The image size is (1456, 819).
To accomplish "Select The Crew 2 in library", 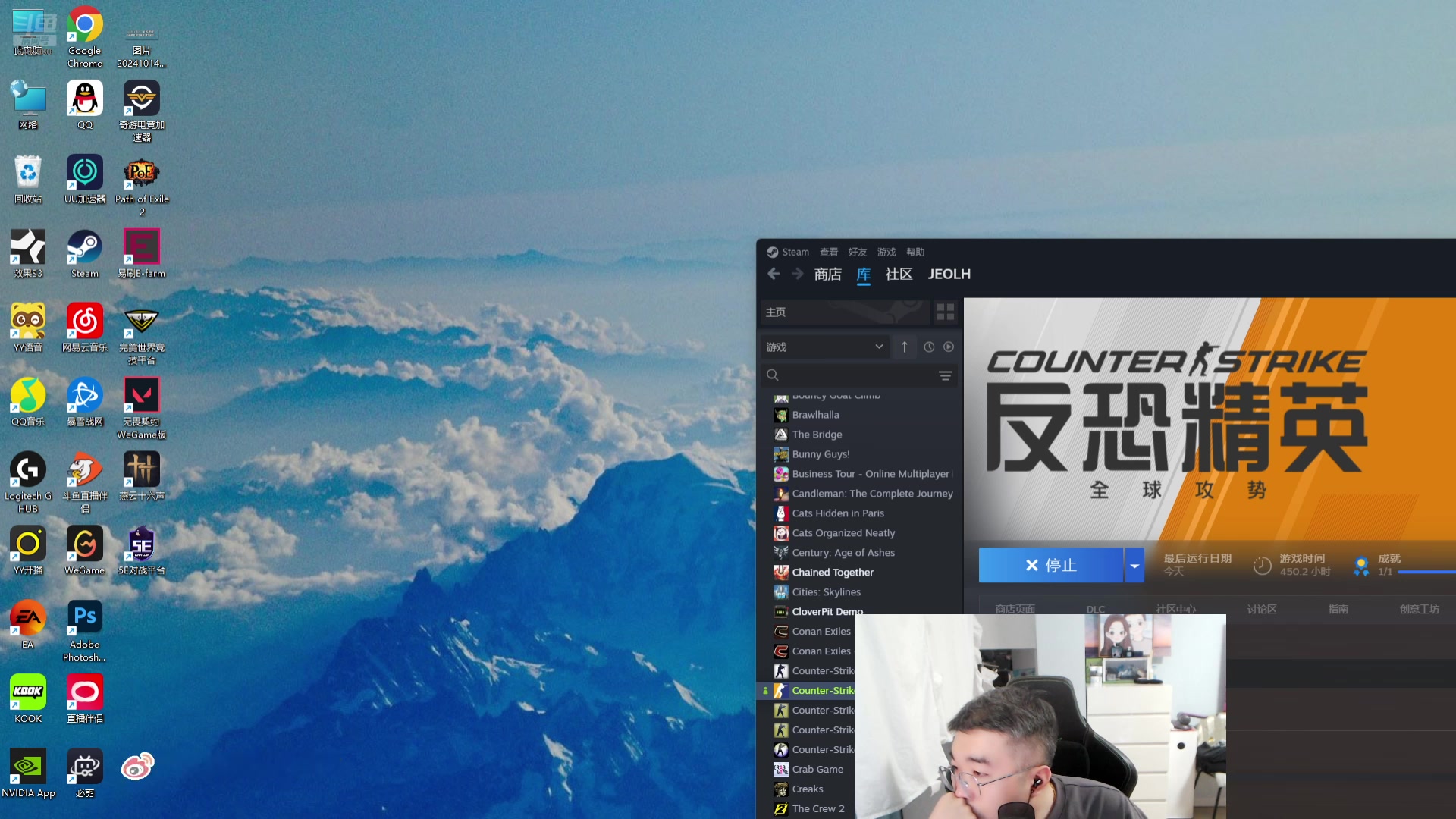I will tap(808, 808).
